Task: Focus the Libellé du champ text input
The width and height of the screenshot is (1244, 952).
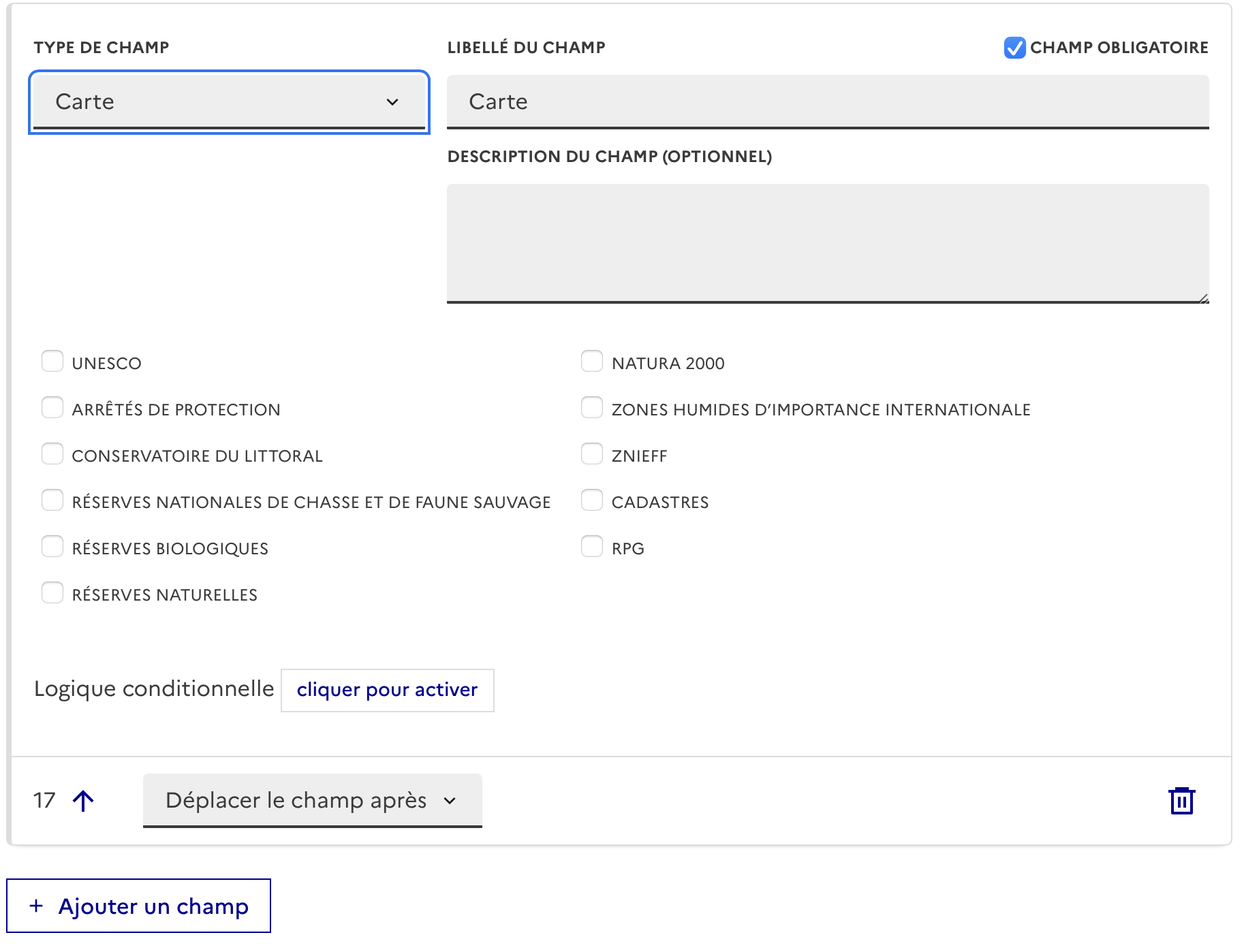Action: pyautogui.click(x=827, y=102)
